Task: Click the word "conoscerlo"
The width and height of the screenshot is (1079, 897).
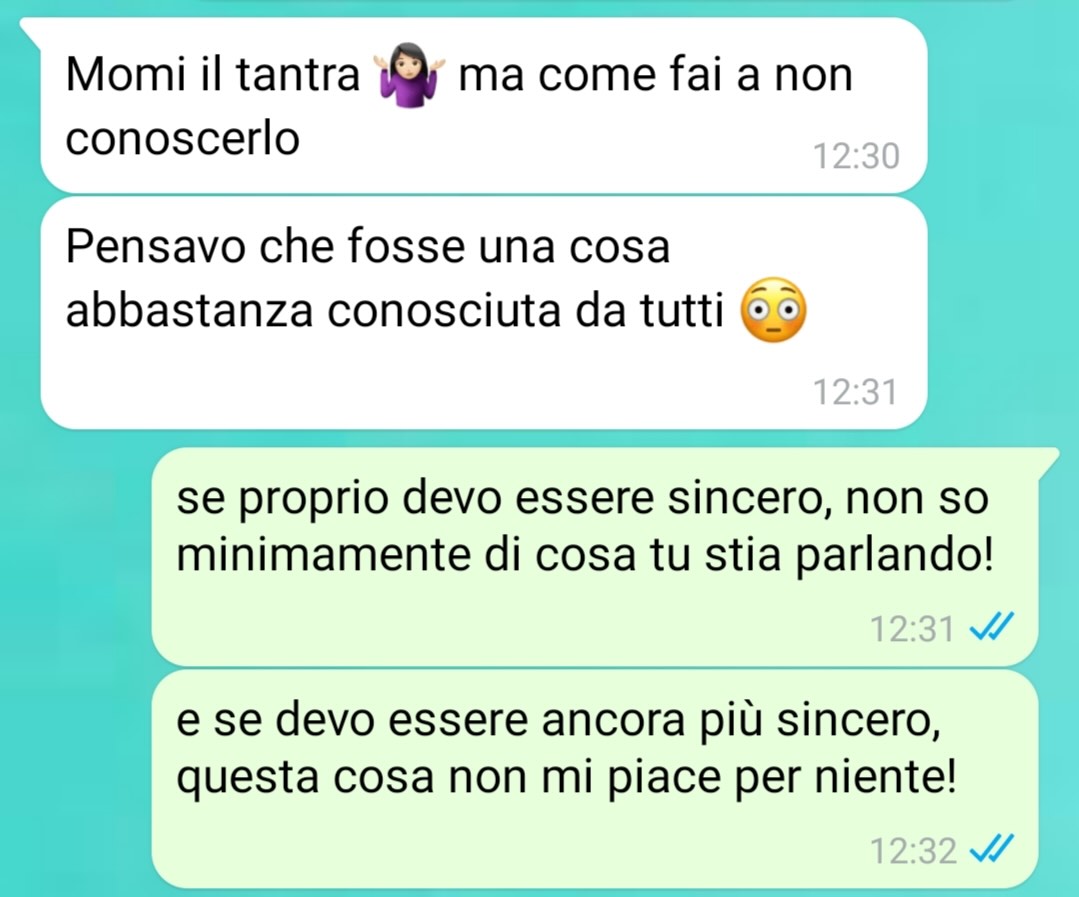Action: click(x=182, y=138)
